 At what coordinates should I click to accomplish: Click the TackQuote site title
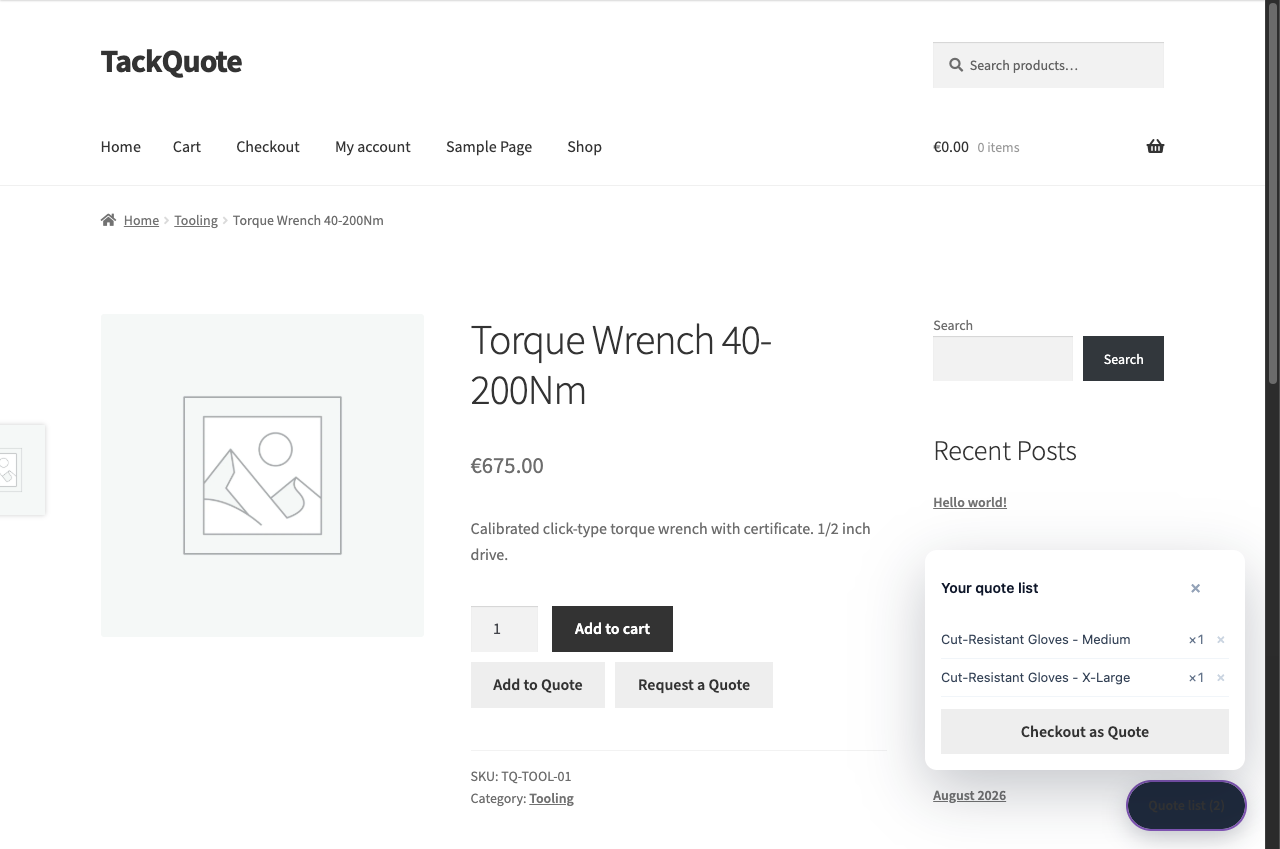pyautogui.click(x=171, y=61)
